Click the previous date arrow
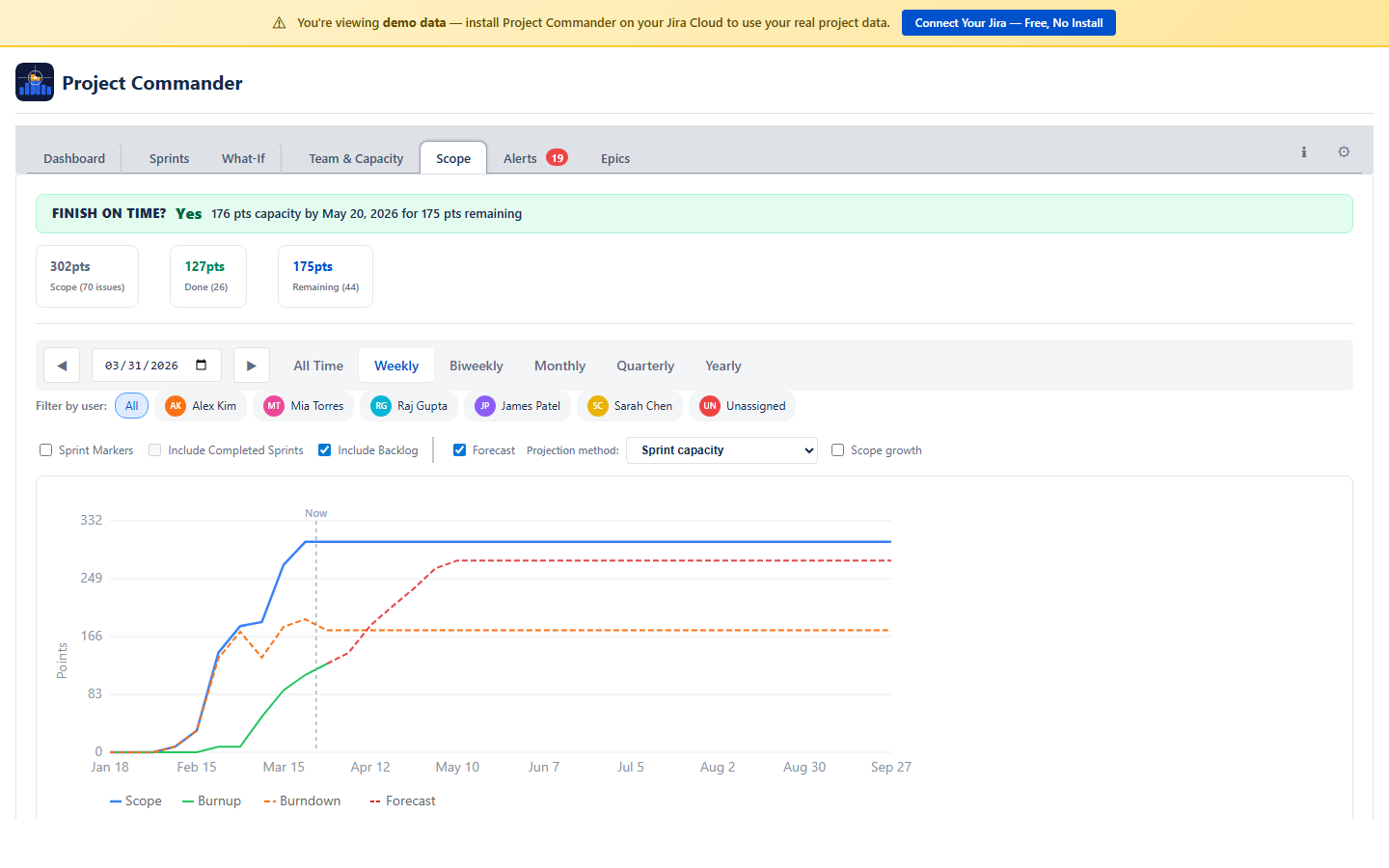1389x868 pixels. pyautogui.click(x=62, y=365)
